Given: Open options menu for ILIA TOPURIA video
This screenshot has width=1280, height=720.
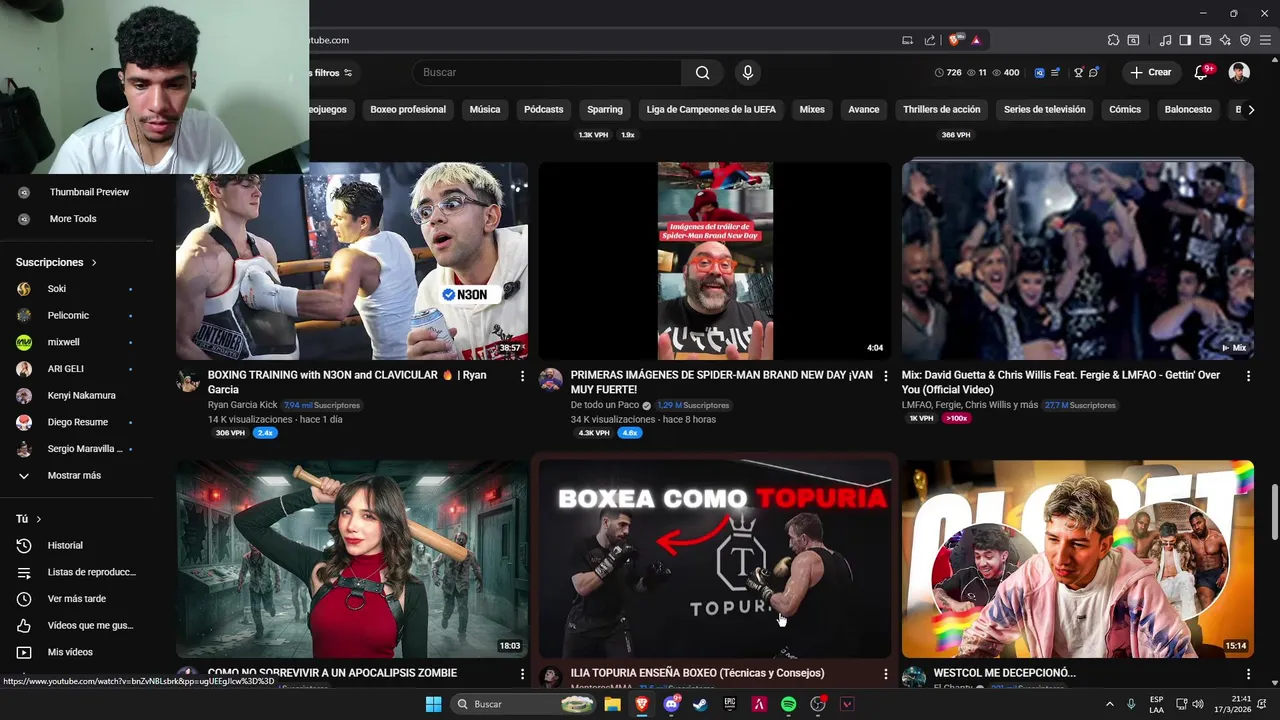Looking at the screenshot, I should [885, 674].
